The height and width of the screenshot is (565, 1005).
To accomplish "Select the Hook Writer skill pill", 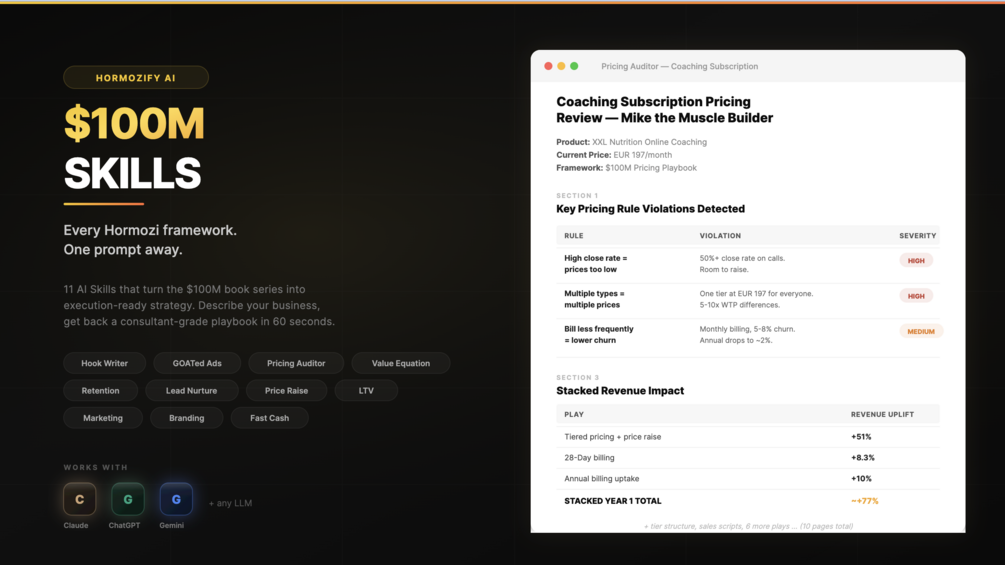I will click(x=105, y=363).
